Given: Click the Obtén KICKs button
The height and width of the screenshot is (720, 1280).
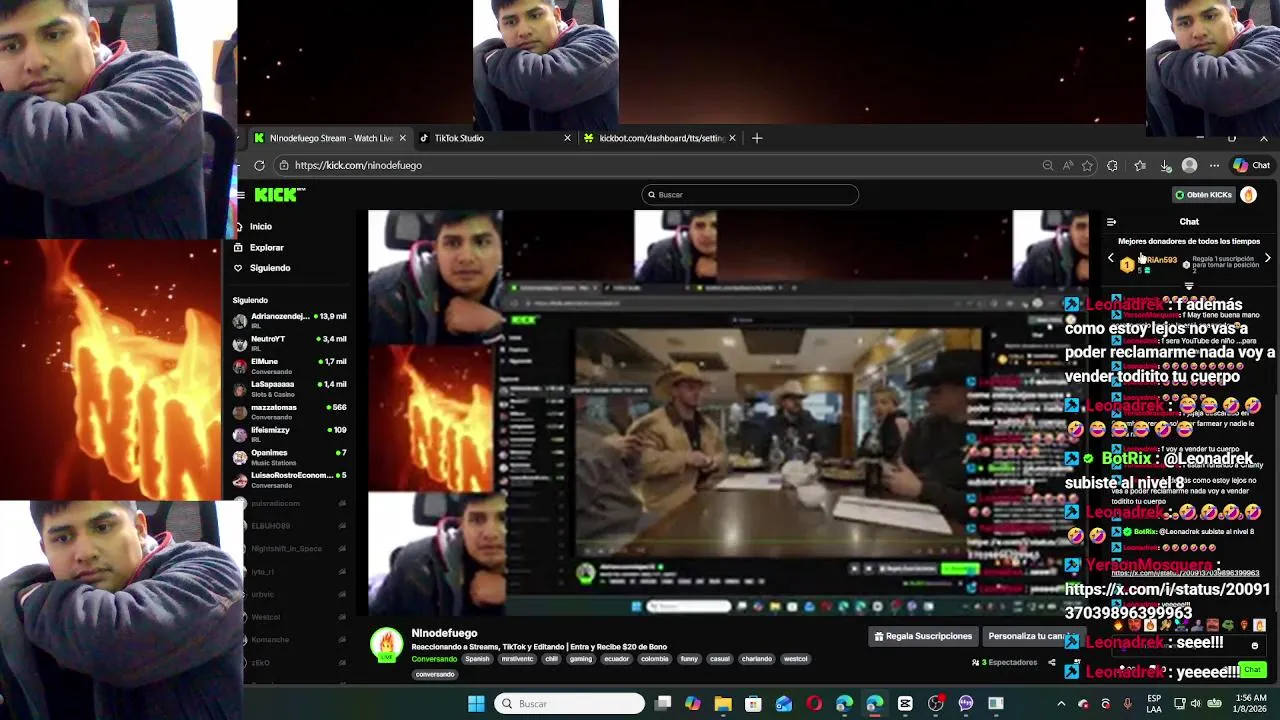Looking at the screenshot, I should [x=1203, y=195].
